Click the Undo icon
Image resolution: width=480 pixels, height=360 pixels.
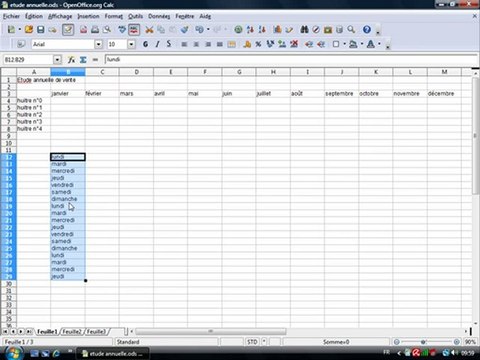tap(199, 30)
